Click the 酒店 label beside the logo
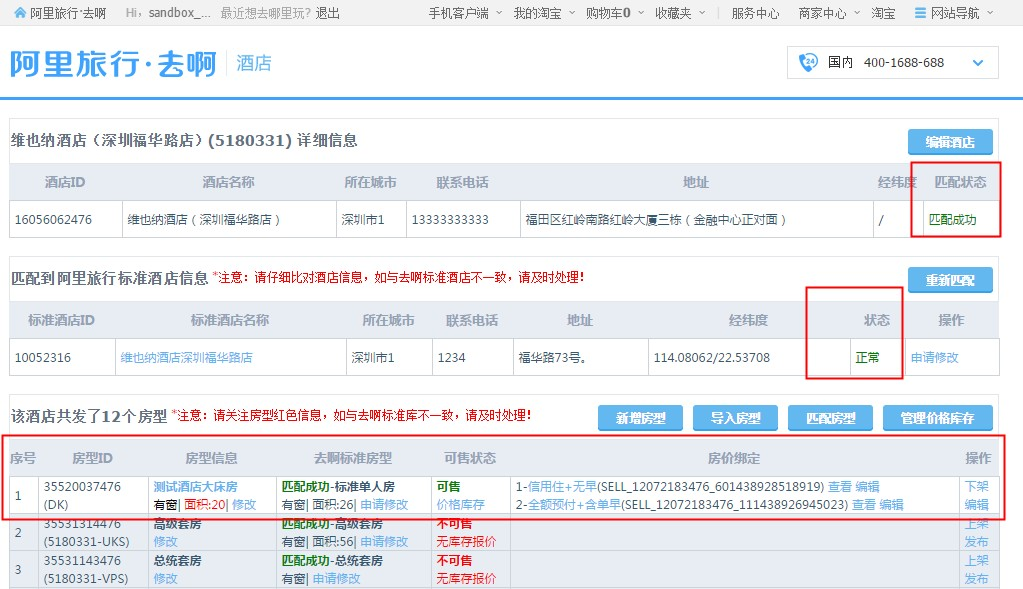 pyautogui.click(x=253, y=63)
